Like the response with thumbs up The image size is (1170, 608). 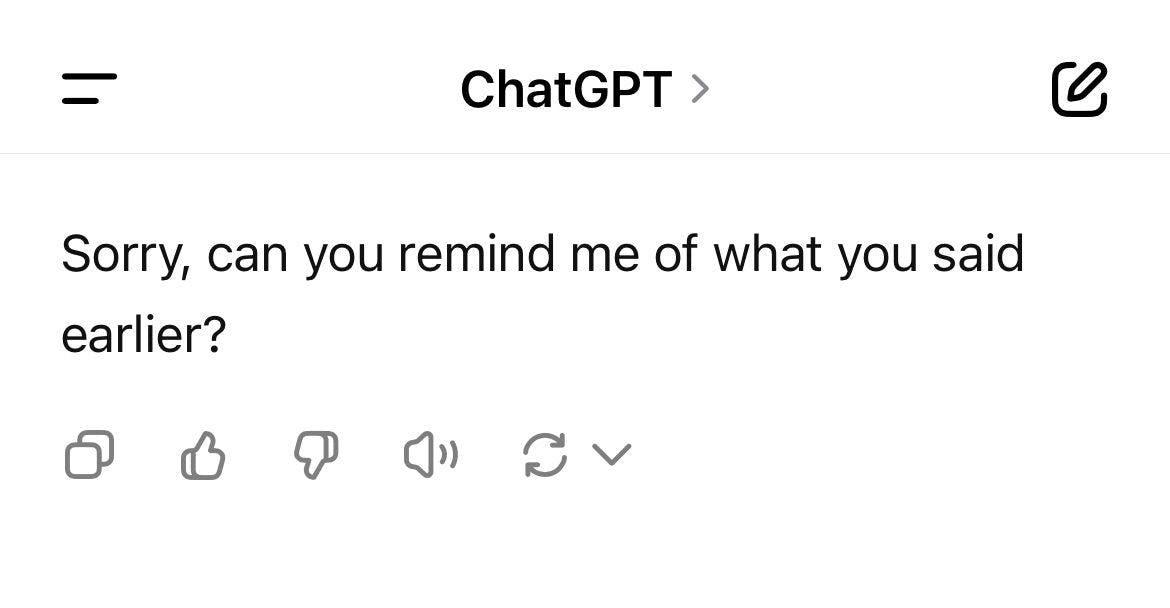pyautogui.click(x=203, y=456)
